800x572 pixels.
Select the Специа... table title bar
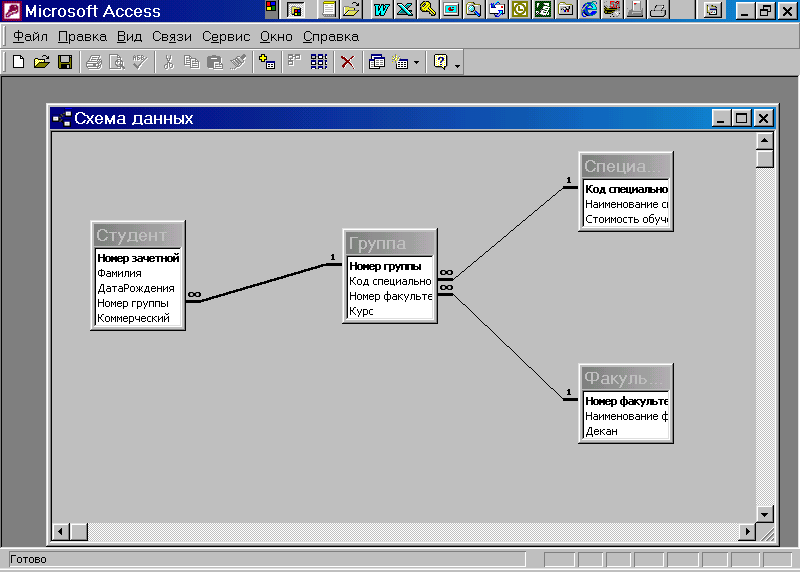tap(626, 166)
